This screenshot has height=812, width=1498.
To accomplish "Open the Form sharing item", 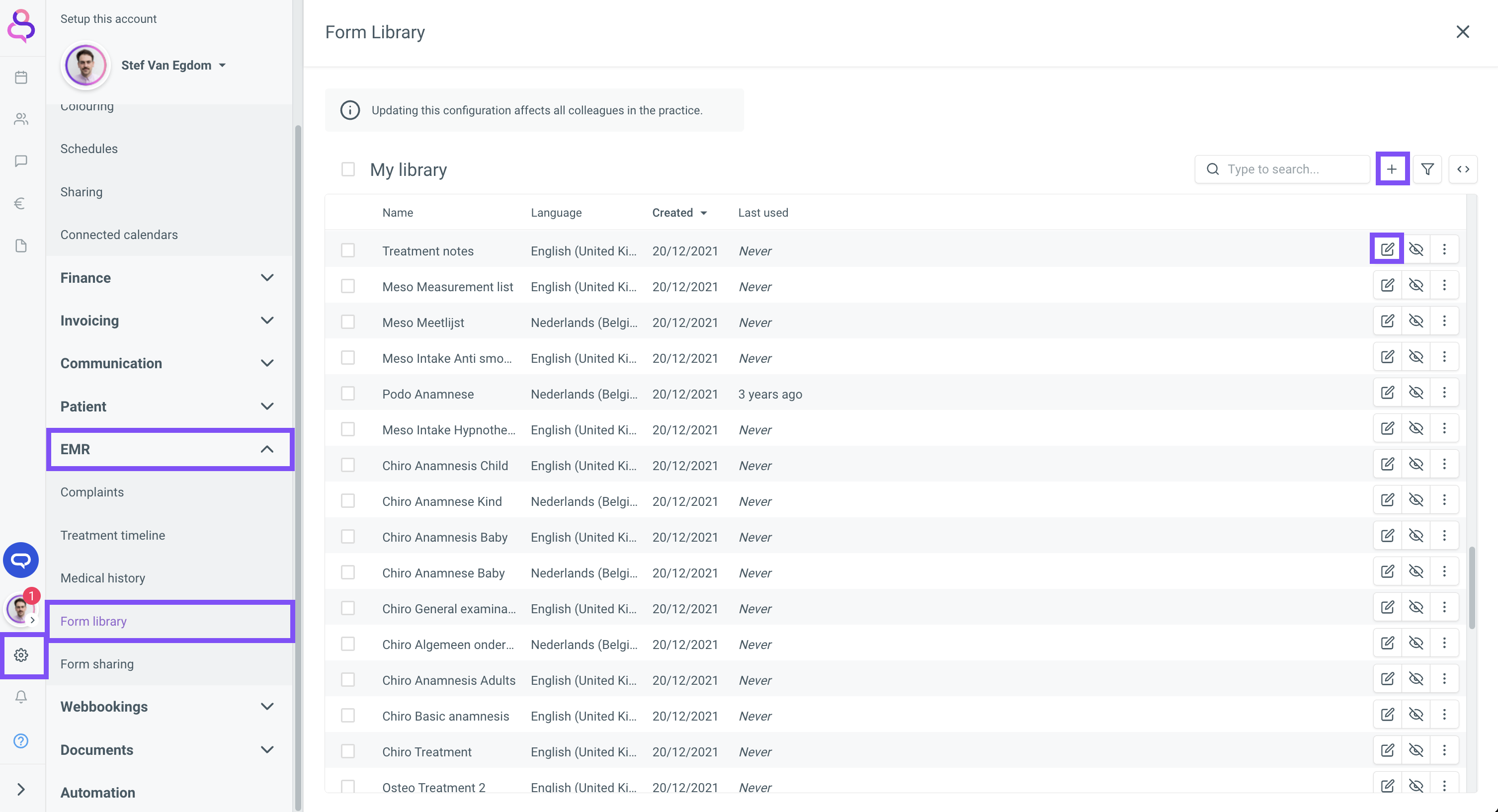I will 168,664.
